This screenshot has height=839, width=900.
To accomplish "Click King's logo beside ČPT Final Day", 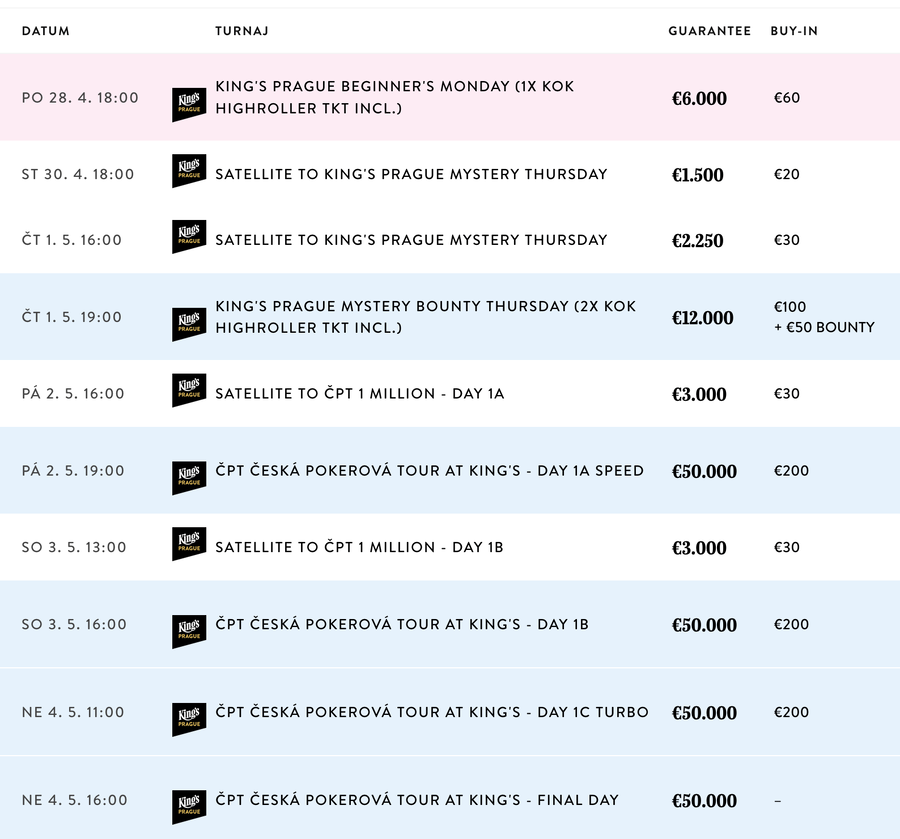I will 189,807.
